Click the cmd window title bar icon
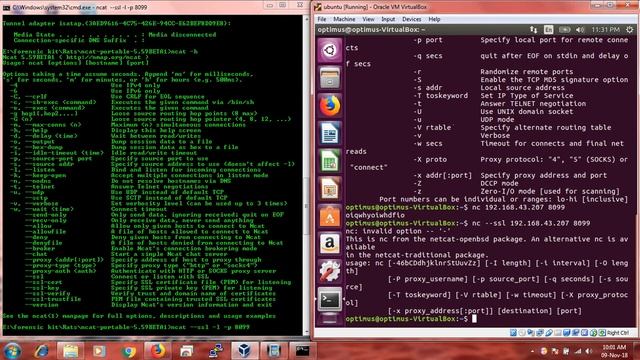640x360 pixels. pyautogui.click(x=6, y=7)
